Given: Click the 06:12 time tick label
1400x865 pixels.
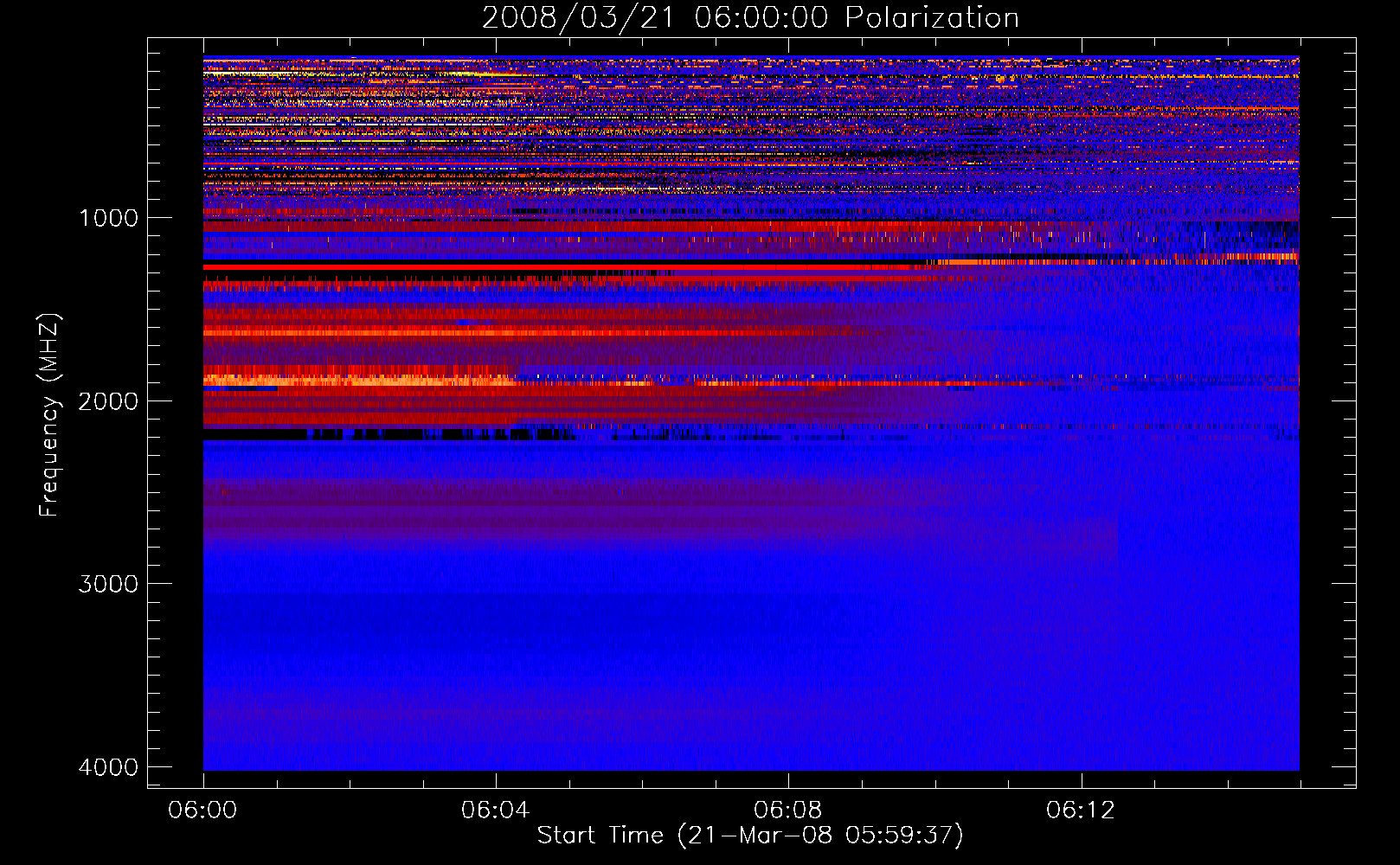Looking at the screenshot, I should pyautogui.click(x=1081, y=811).
